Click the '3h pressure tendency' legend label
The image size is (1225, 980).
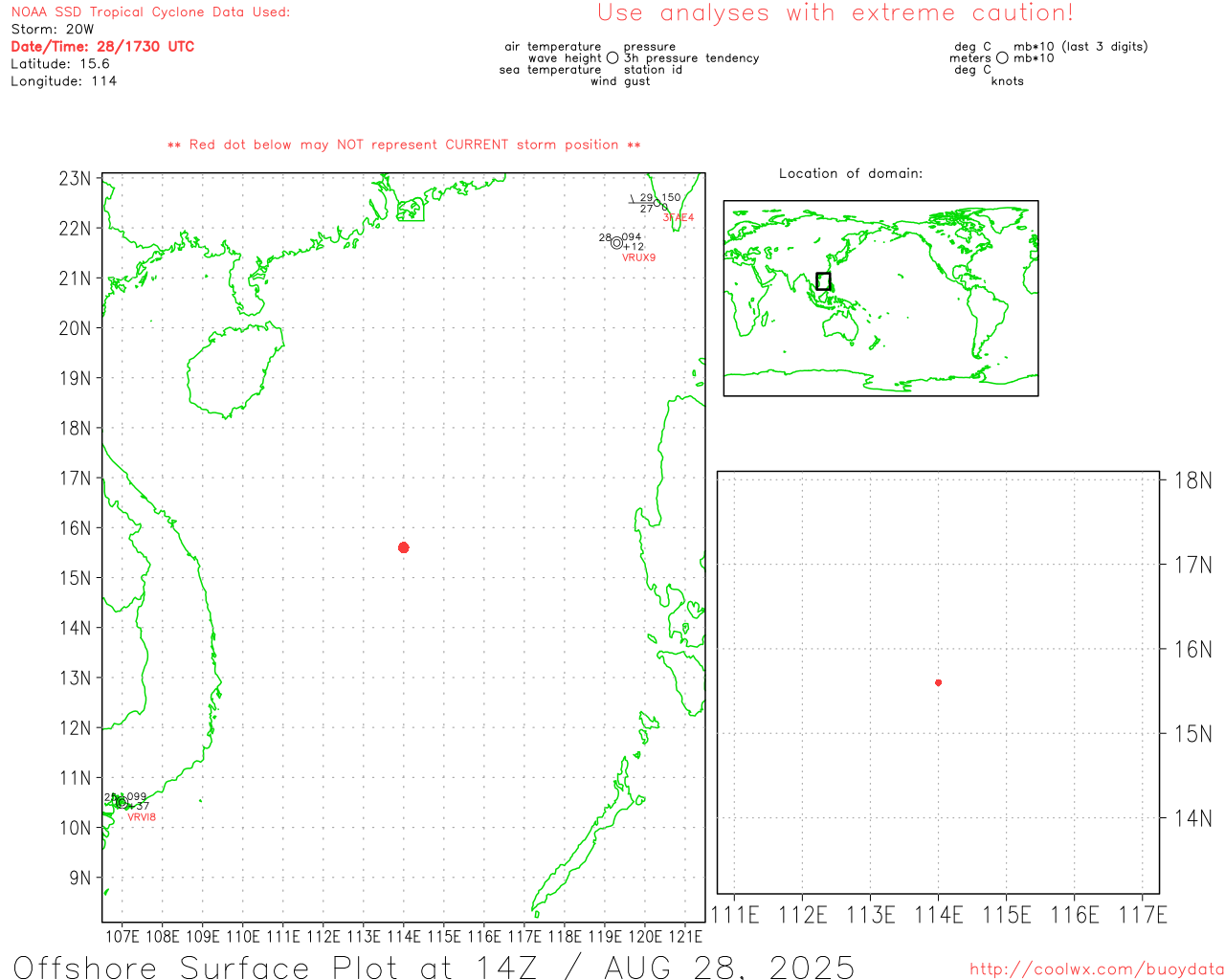click(x=692, y=58)
